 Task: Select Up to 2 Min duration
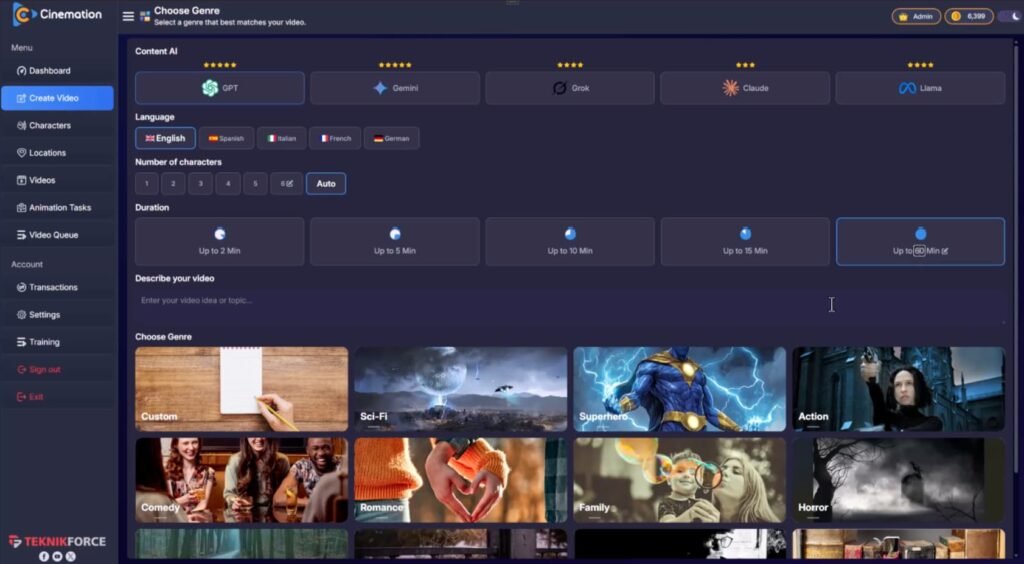[219, 242]
